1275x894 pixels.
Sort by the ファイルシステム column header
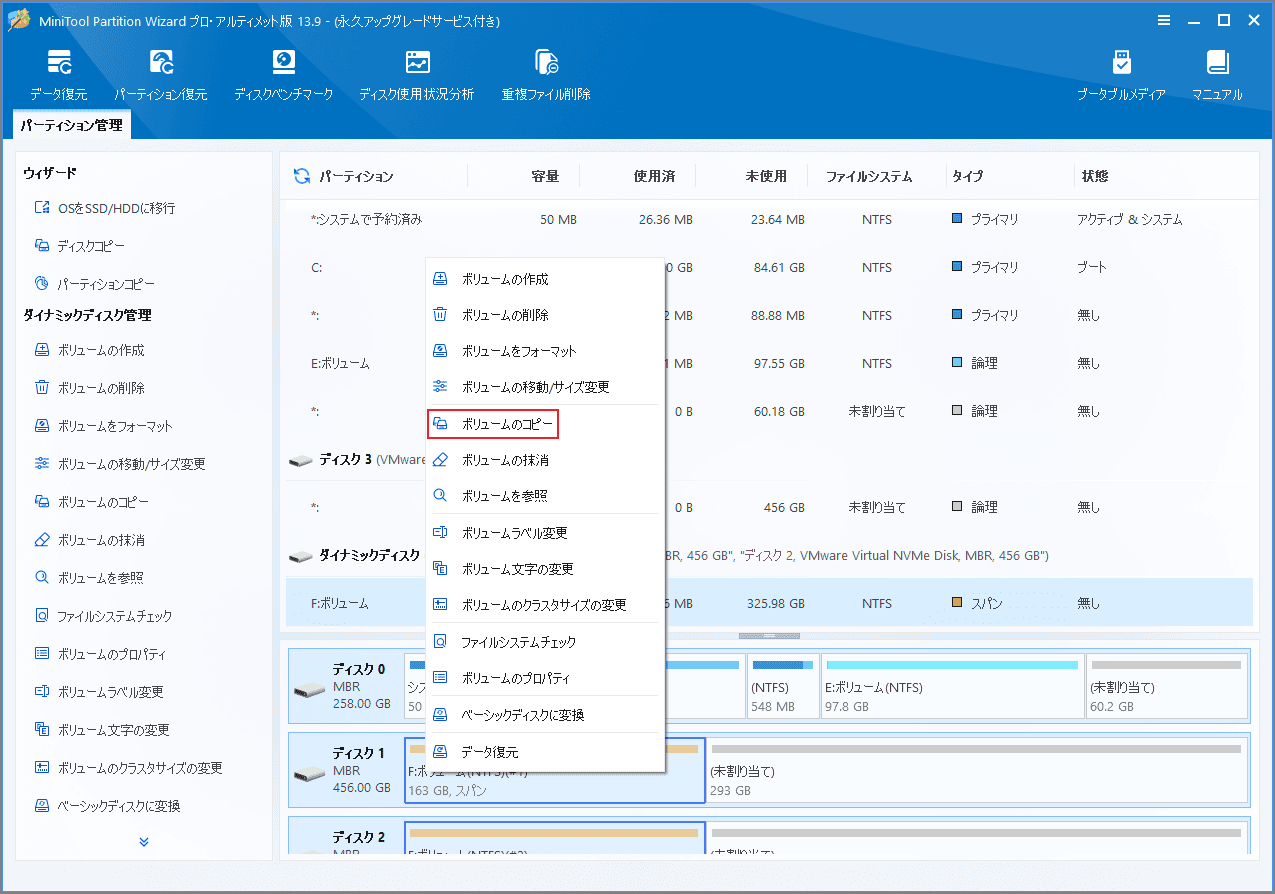point(869,176)
